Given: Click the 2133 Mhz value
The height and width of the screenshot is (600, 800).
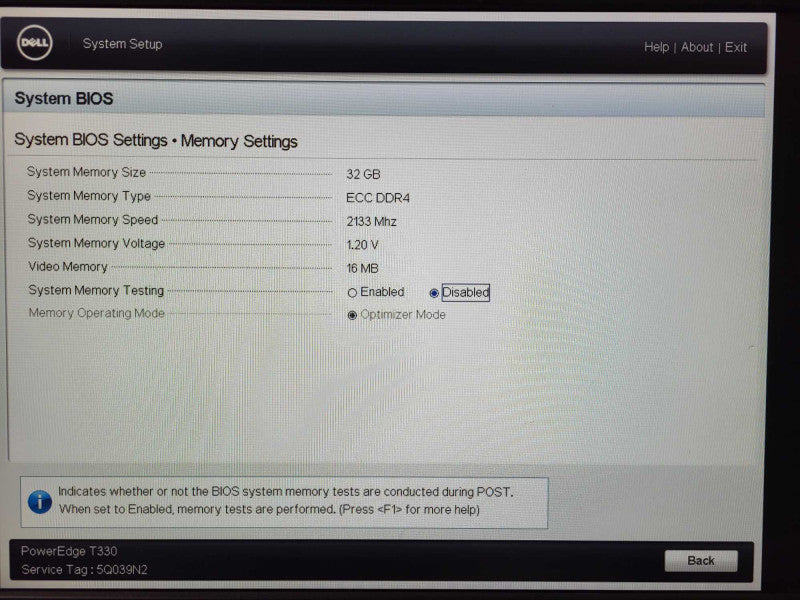Looking at the screenshot, I should pos(371,221).
